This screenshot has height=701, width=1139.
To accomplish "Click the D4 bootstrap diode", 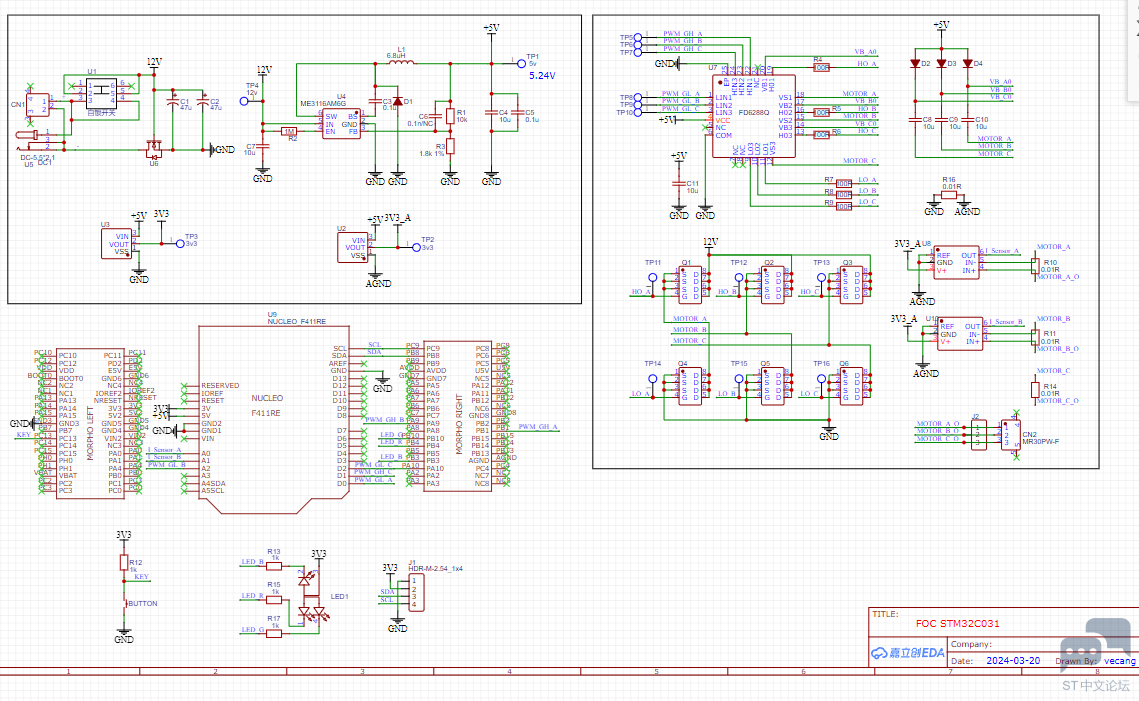I will coord(968,64).
